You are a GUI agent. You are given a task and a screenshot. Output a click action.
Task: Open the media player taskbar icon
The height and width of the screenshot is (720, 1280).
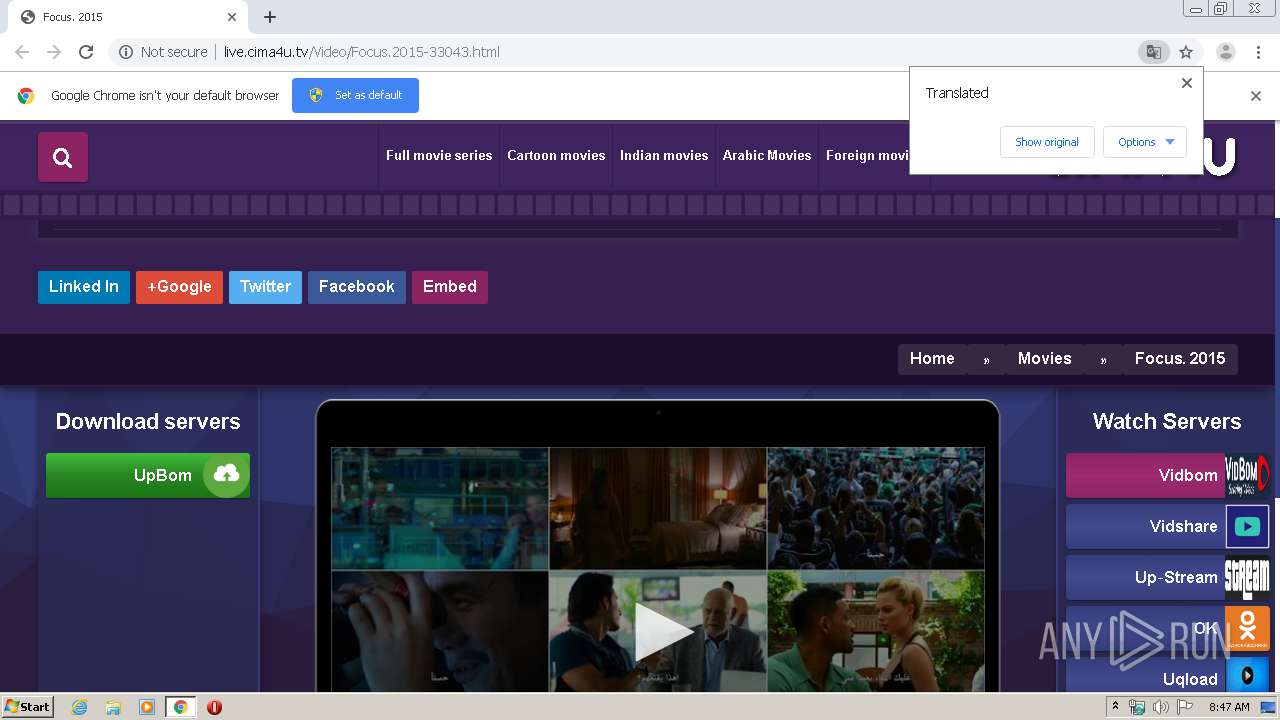(146, 707)
